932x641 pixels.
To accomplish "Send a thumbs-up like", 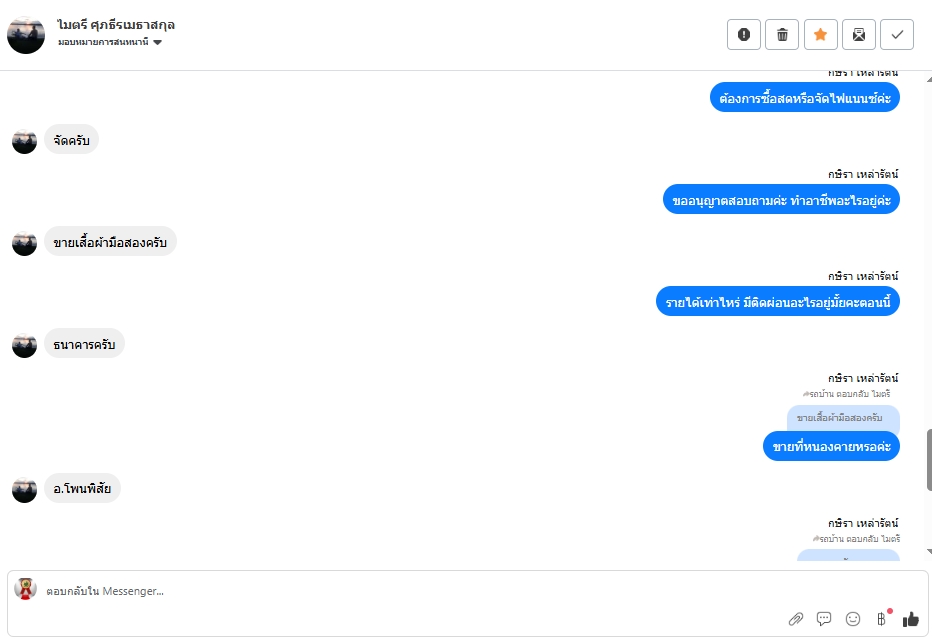I will 910,619.
